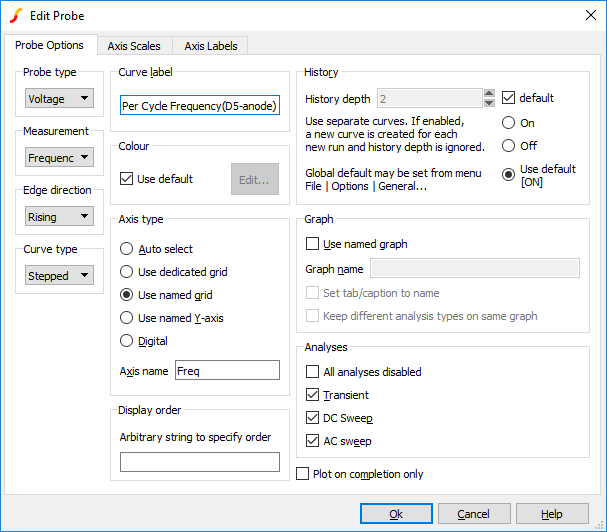This screenshot has height=532, width=607.
Task: Choose Use dedicated grid option
Action: [x=127, y=272]
